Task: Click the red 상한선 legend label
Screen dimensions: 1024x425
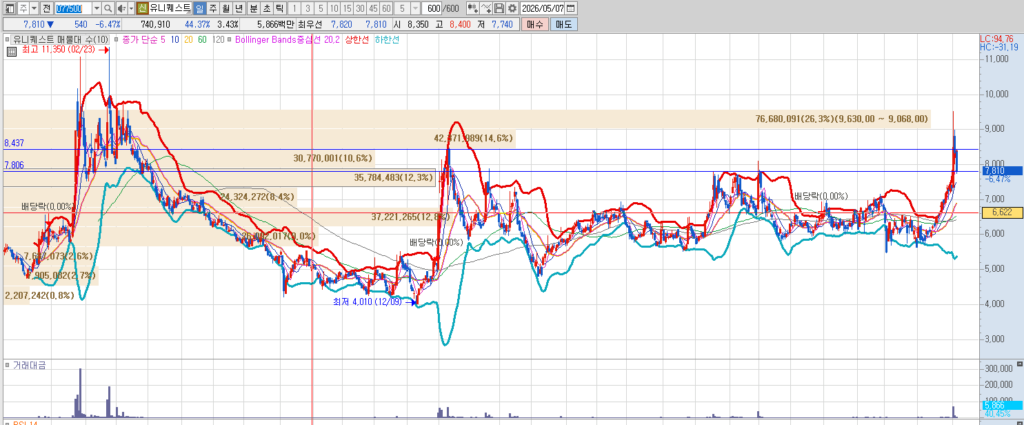Action: [357, 39]
